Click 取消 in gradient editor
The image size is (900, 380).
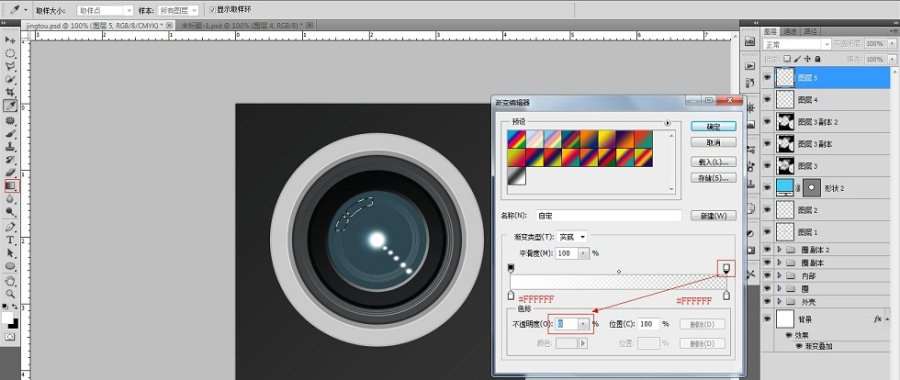point(713,142)
